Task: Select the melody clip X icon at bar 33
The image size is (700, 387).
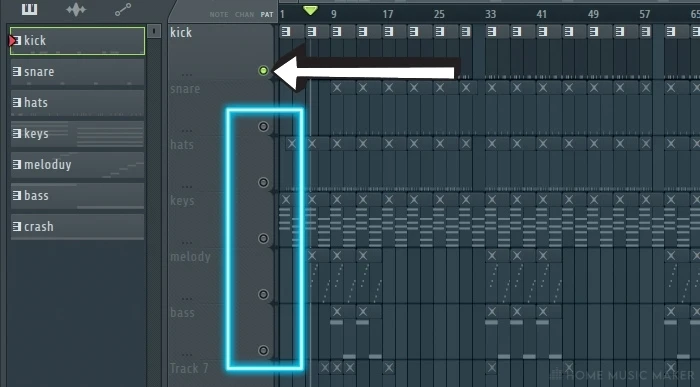Action: (x=492, y=256)
